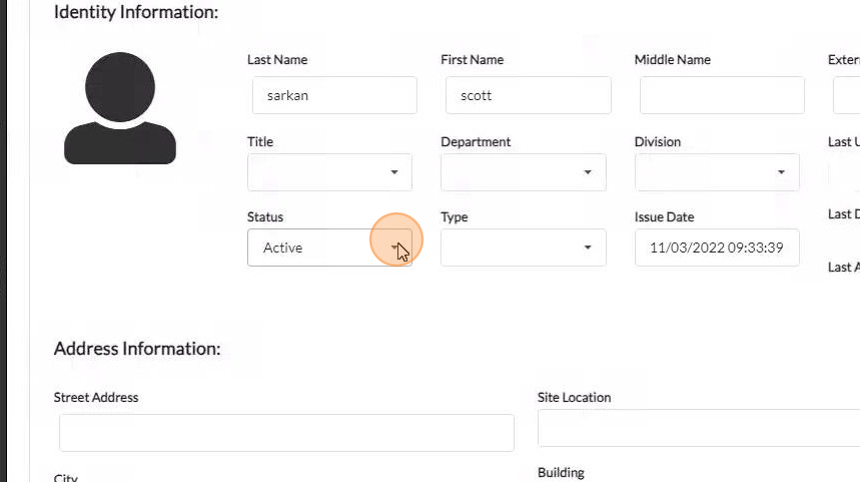Open the Type dropdown
The image size is (860, 482).
(523, 248)
